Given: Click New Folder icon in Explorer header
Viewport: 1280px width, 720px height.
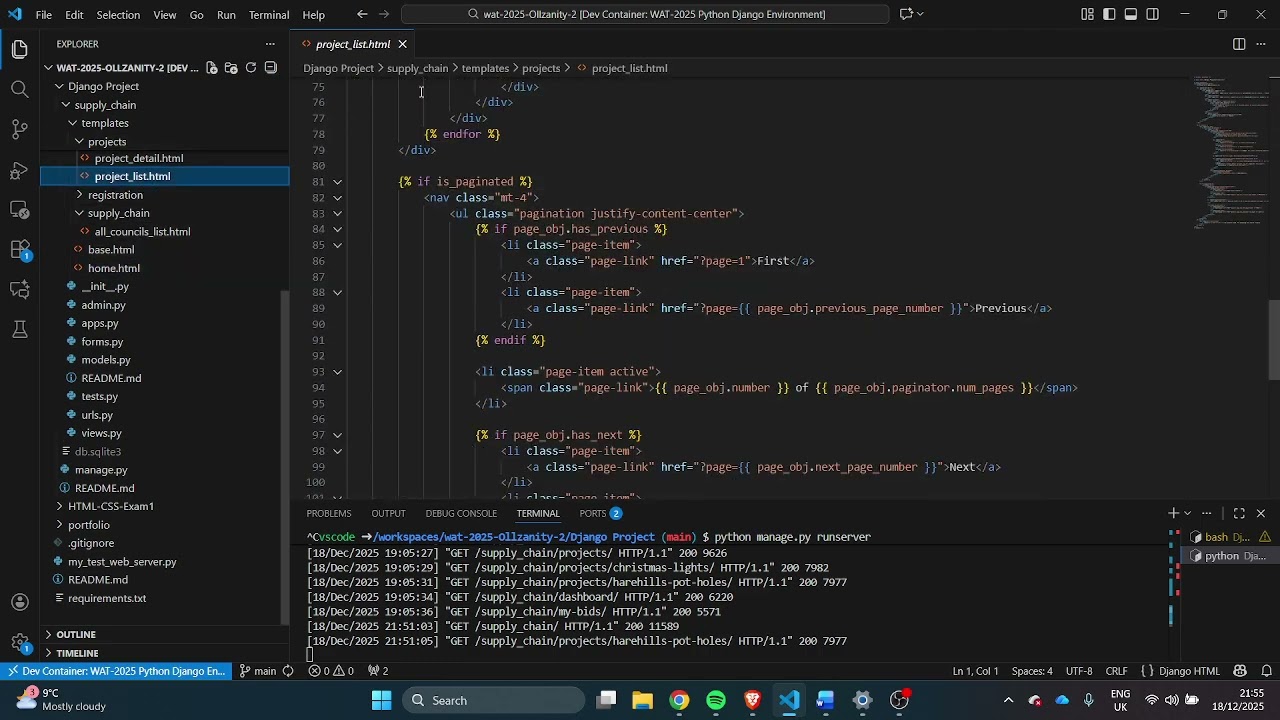Looking at the screenshot, I should tap(231, 68).
